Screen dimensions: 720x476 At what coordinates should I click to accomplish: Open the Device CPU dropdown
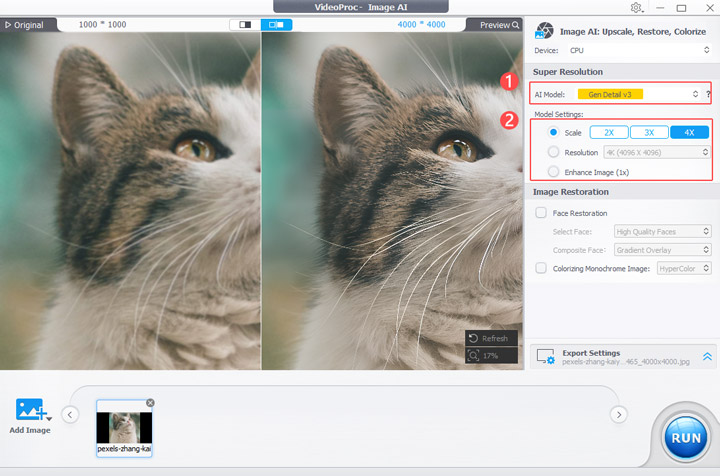pos(640,50)
